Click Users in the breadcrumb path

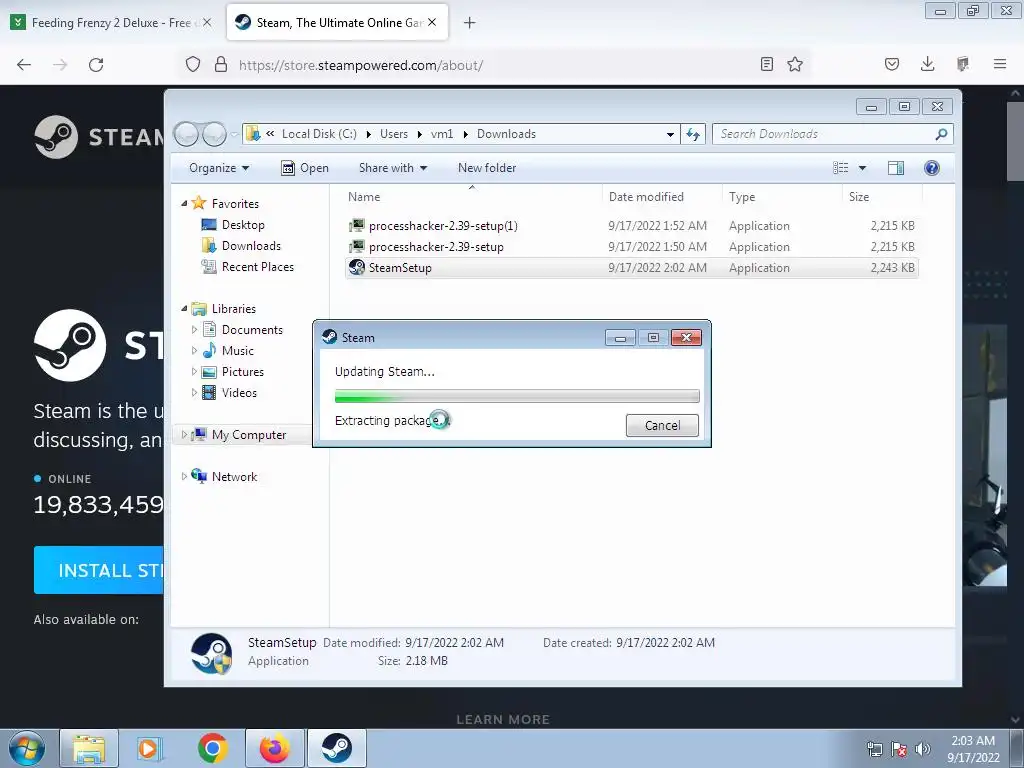[x=394, y=134]
